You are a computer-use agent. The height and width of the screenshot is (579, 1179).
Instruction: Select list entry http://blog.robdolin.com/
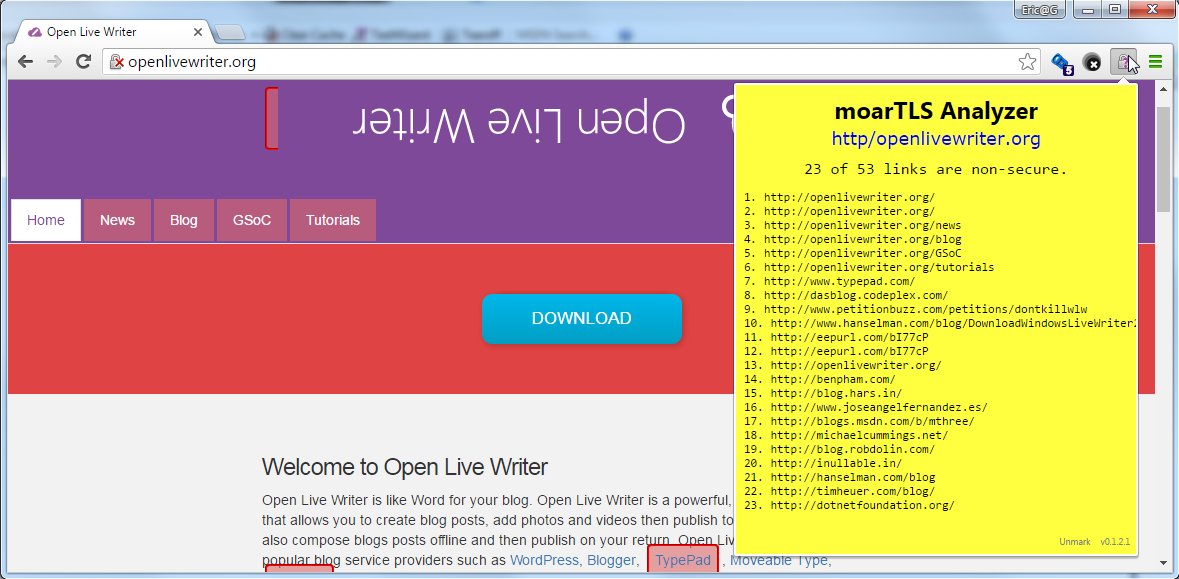pos(853,449)
